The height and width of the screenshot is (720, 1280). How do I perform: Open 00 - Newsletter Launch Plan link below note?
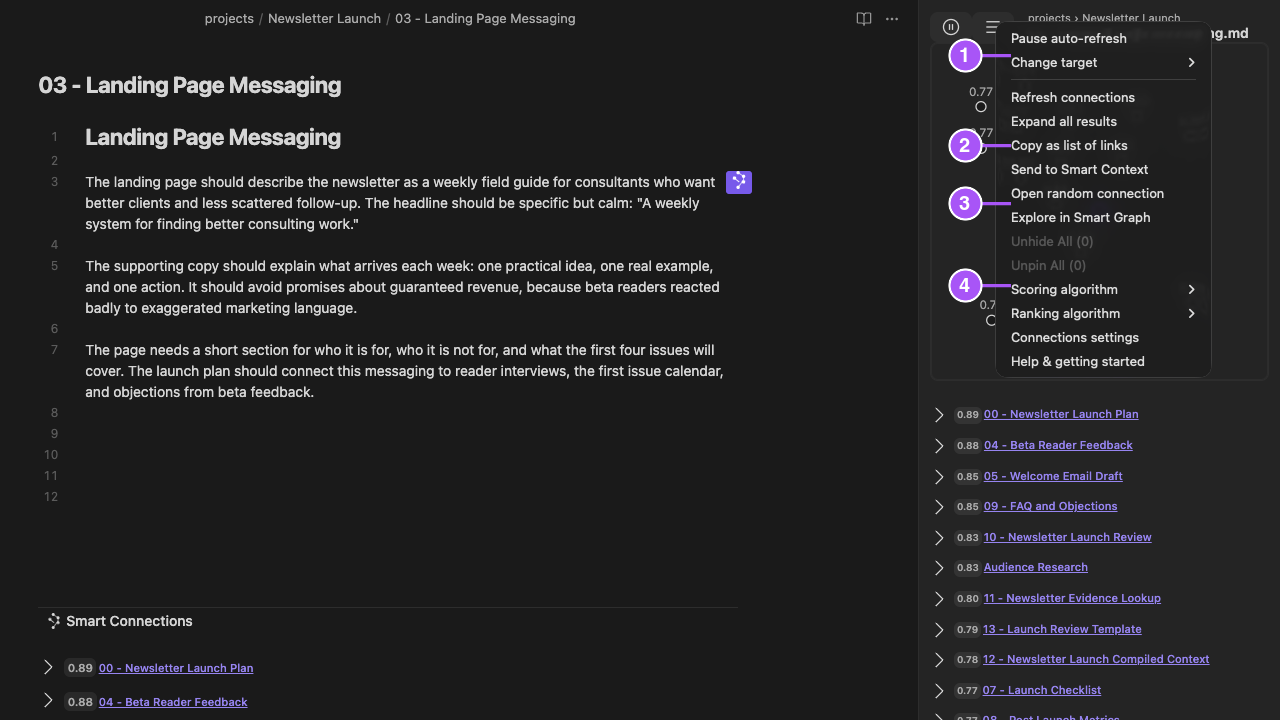click(176, 668)
